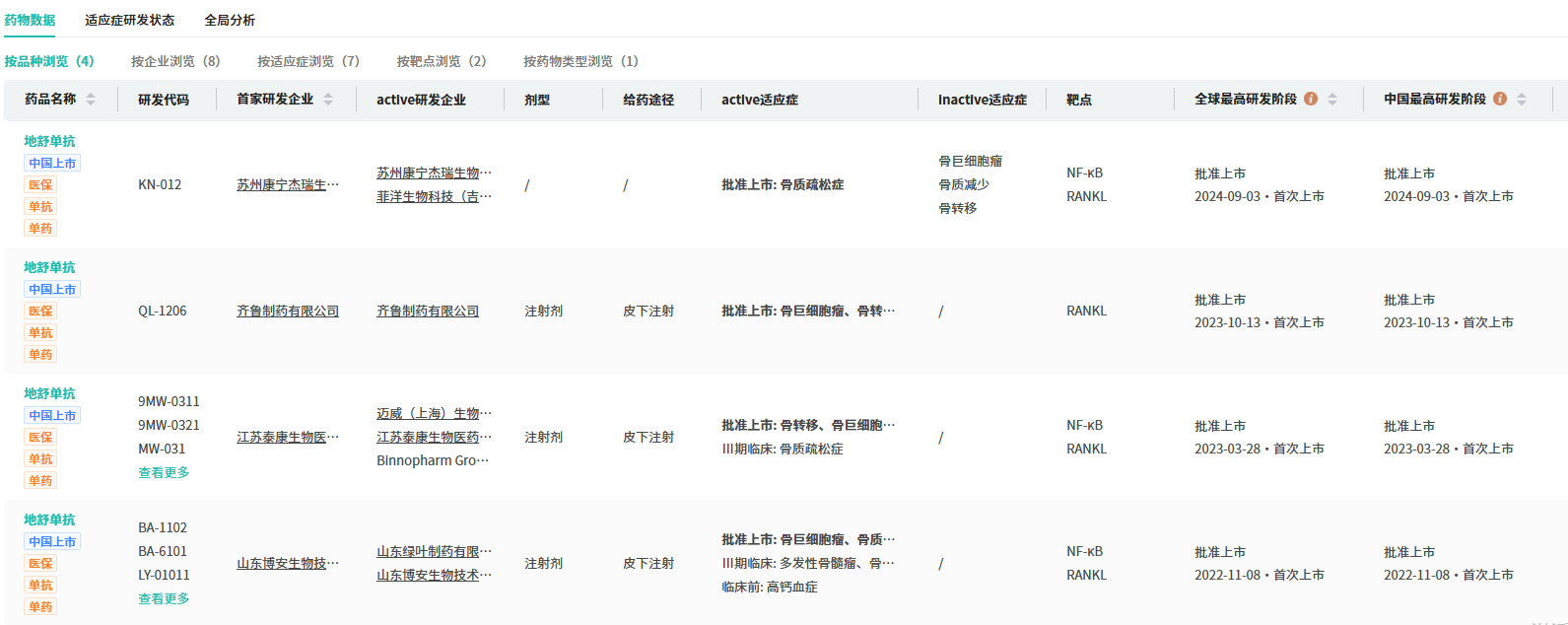The image size is (1568, 625).
Task: Expand 查看更多 under LY-01011 codes
Action: tap(164, 598)
